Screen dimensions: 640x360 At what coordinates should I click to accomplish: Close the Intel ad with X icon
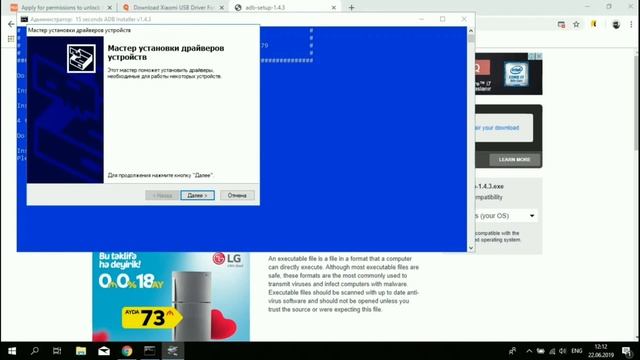tap(539, 56)
